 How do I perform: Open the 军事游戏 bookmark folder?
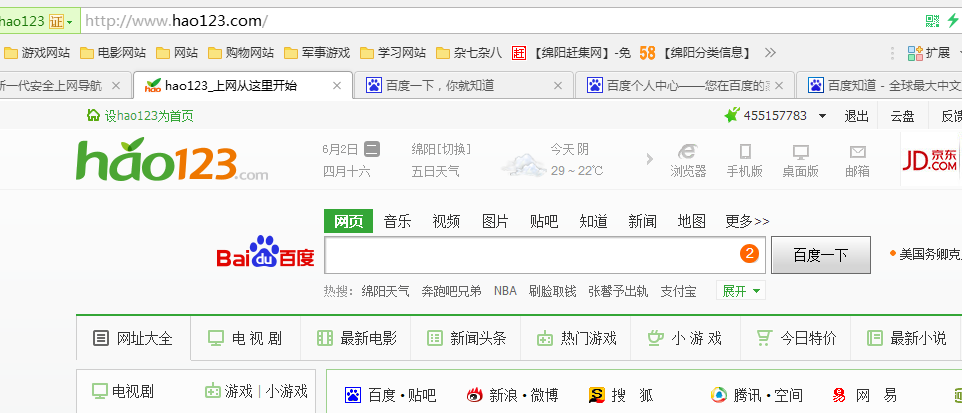(x=317, y=53)
